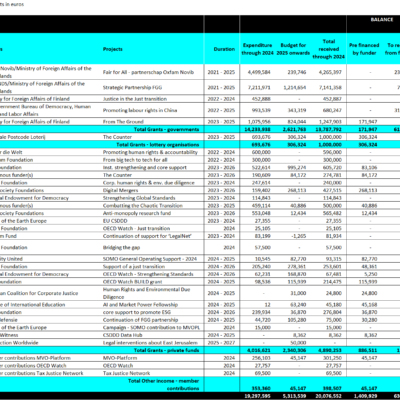Click the grand total expenditure "19,297,595"
Viewport: 400px width, 400px height.
258,396
